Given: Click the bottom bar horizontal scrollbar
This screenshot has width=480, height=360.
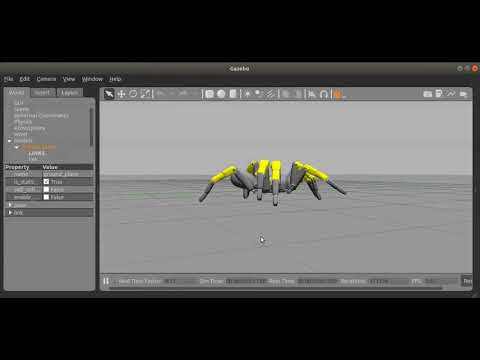Looking at the screenshot, I should click(x=275, y=288).
